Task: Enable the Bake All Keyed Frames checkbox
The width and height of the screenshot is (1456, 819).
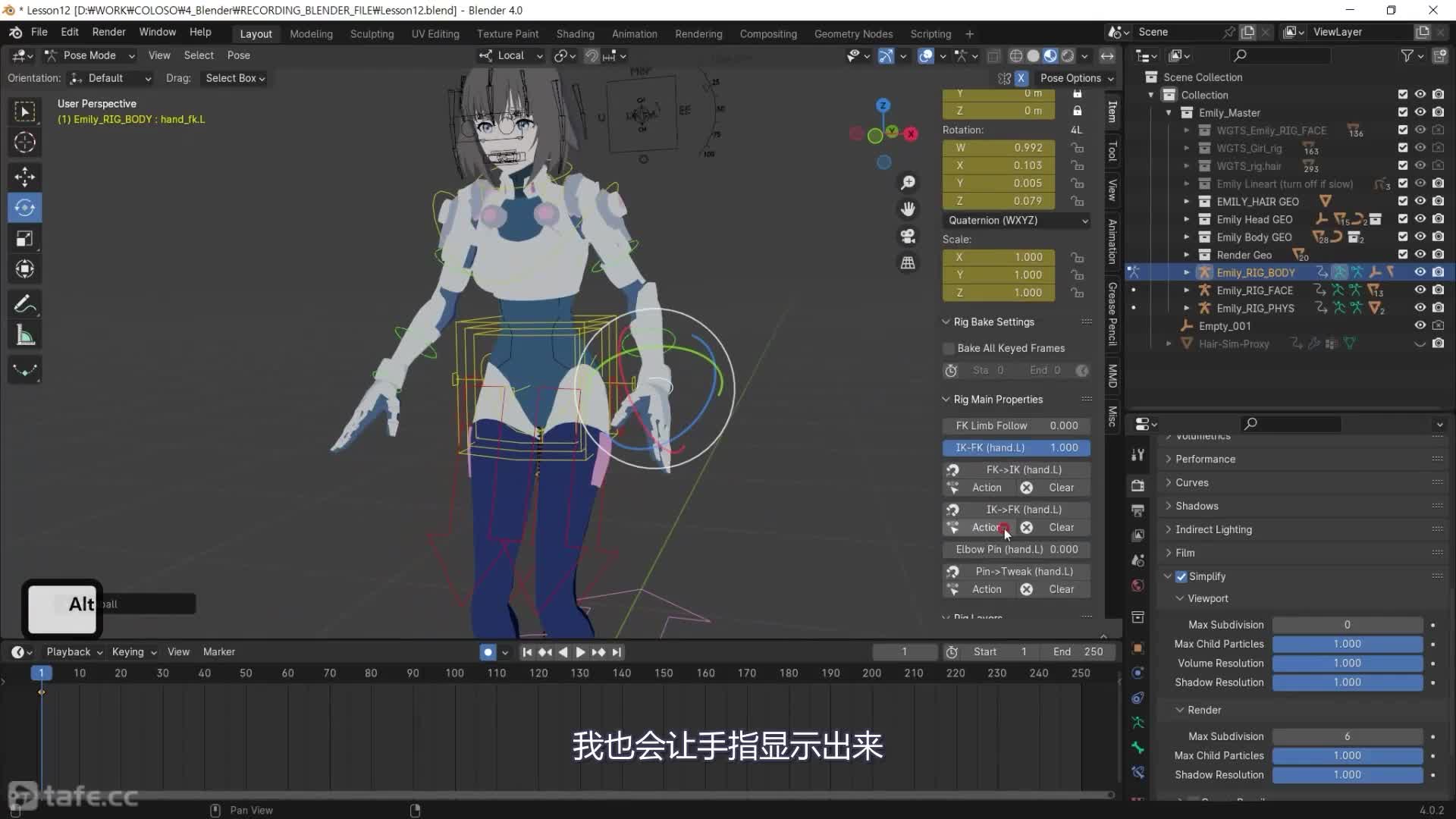Action: [948, 348]
